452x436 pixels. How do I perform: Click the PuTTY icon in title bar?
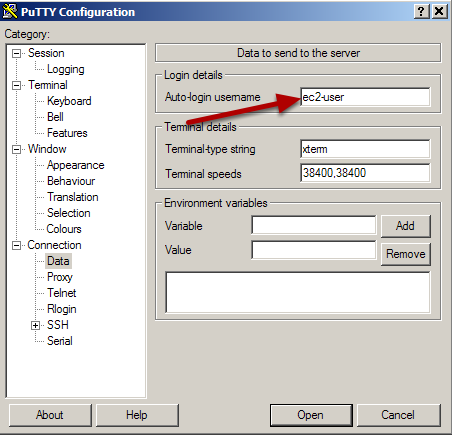[9, 11]
